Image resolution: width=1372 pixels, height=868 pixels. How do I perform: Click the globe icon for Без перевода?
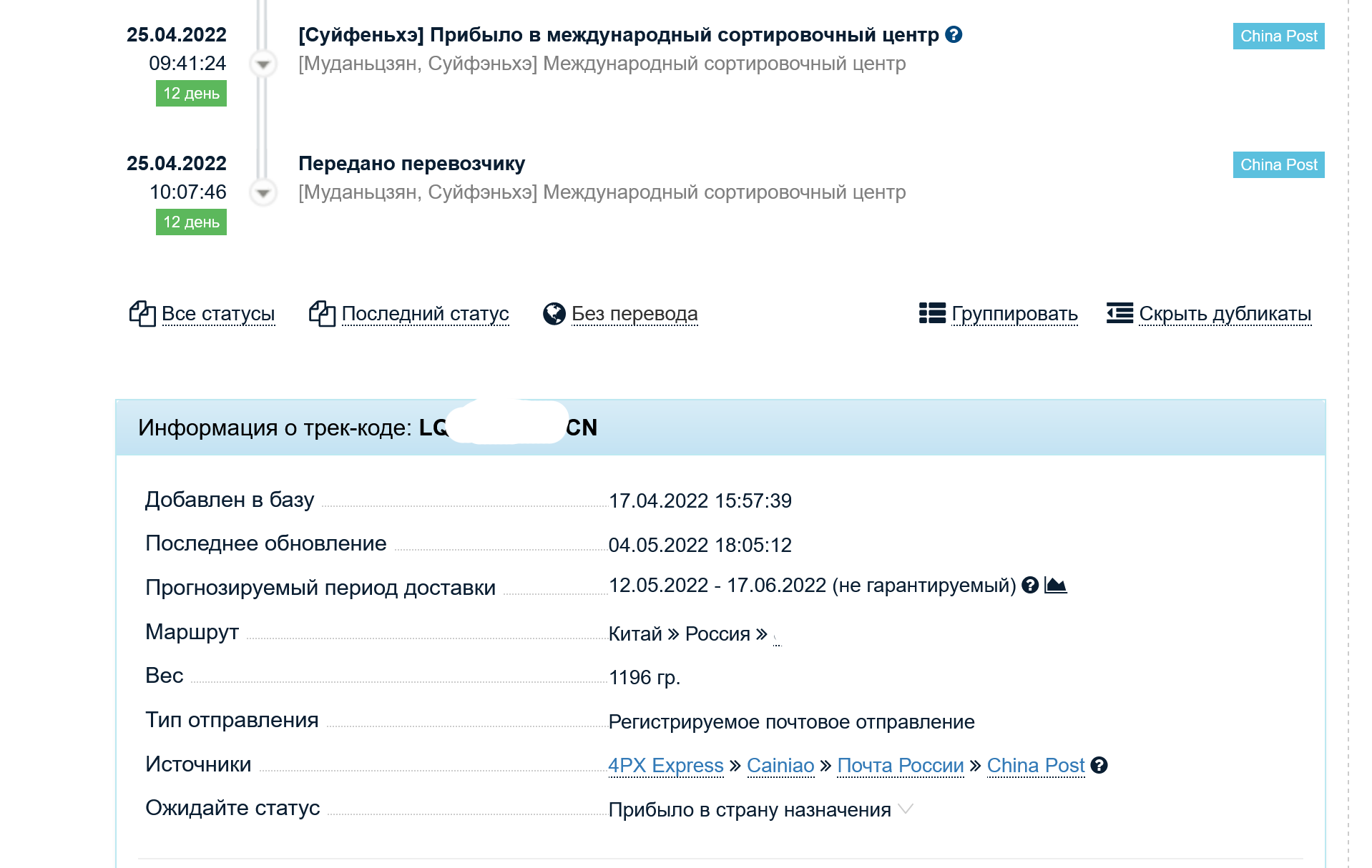[554, 313]
